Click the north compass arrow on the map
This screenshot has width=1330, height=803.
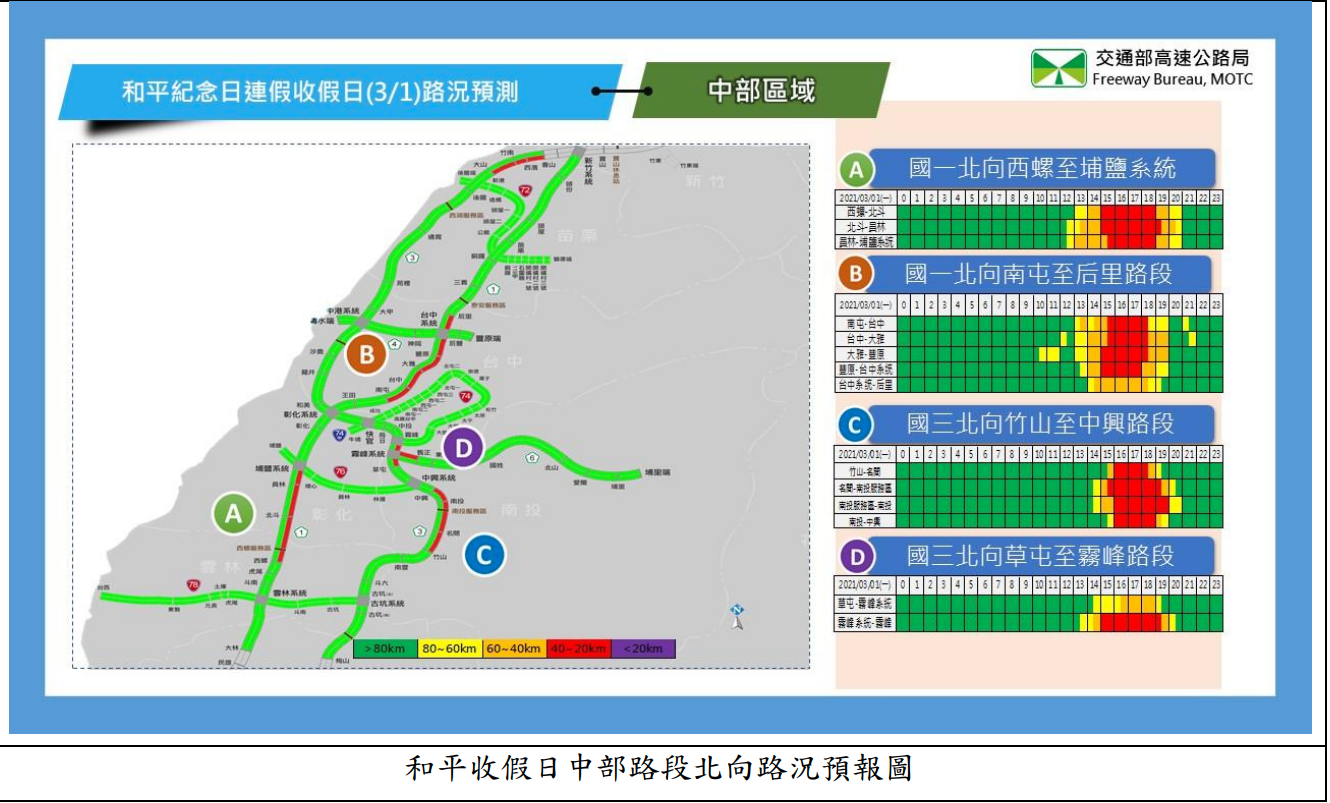pos(737,615)
